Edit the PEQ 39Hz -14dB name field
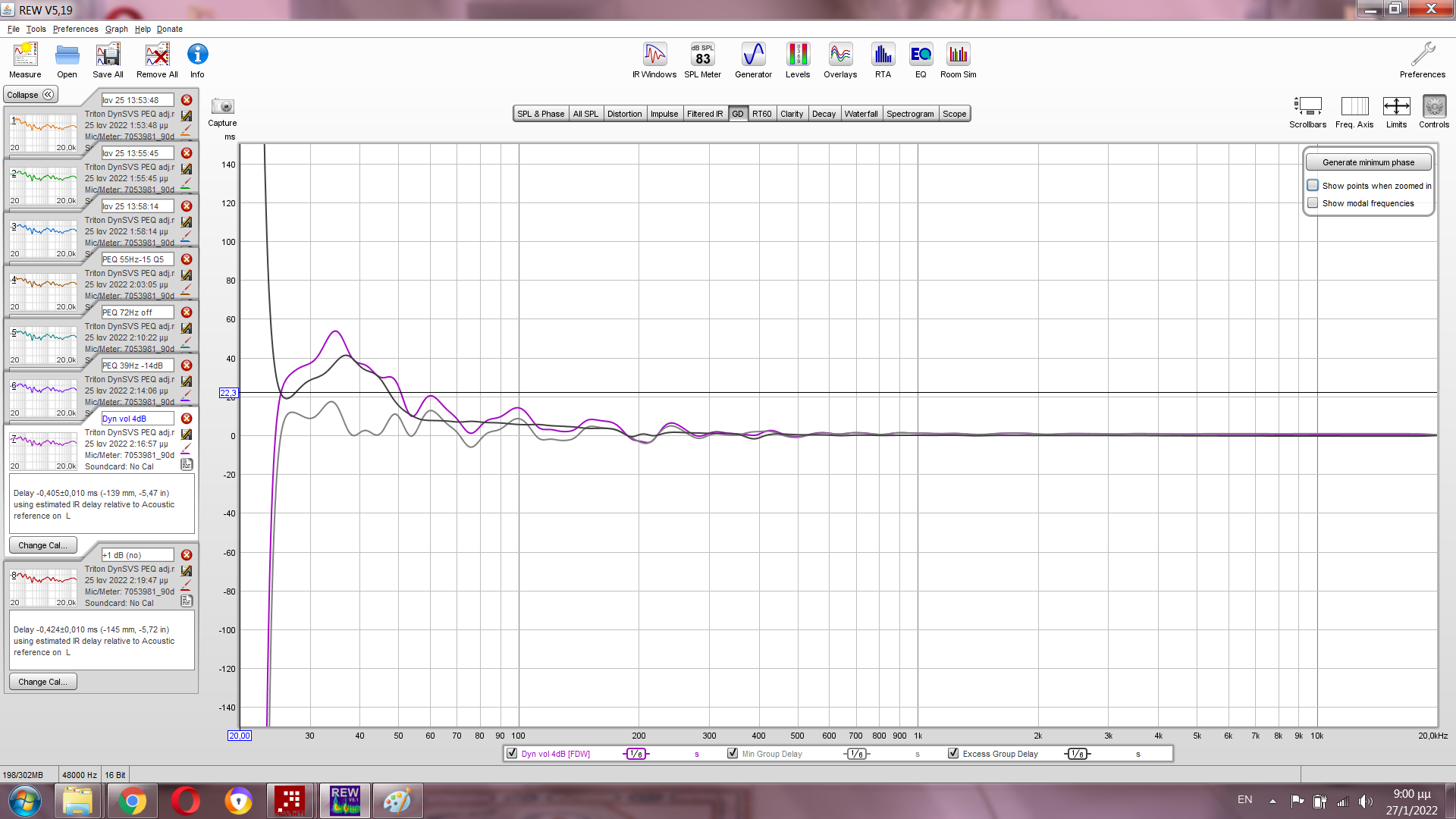Viewport: 1456px width, 819px height. coord(137,366)
